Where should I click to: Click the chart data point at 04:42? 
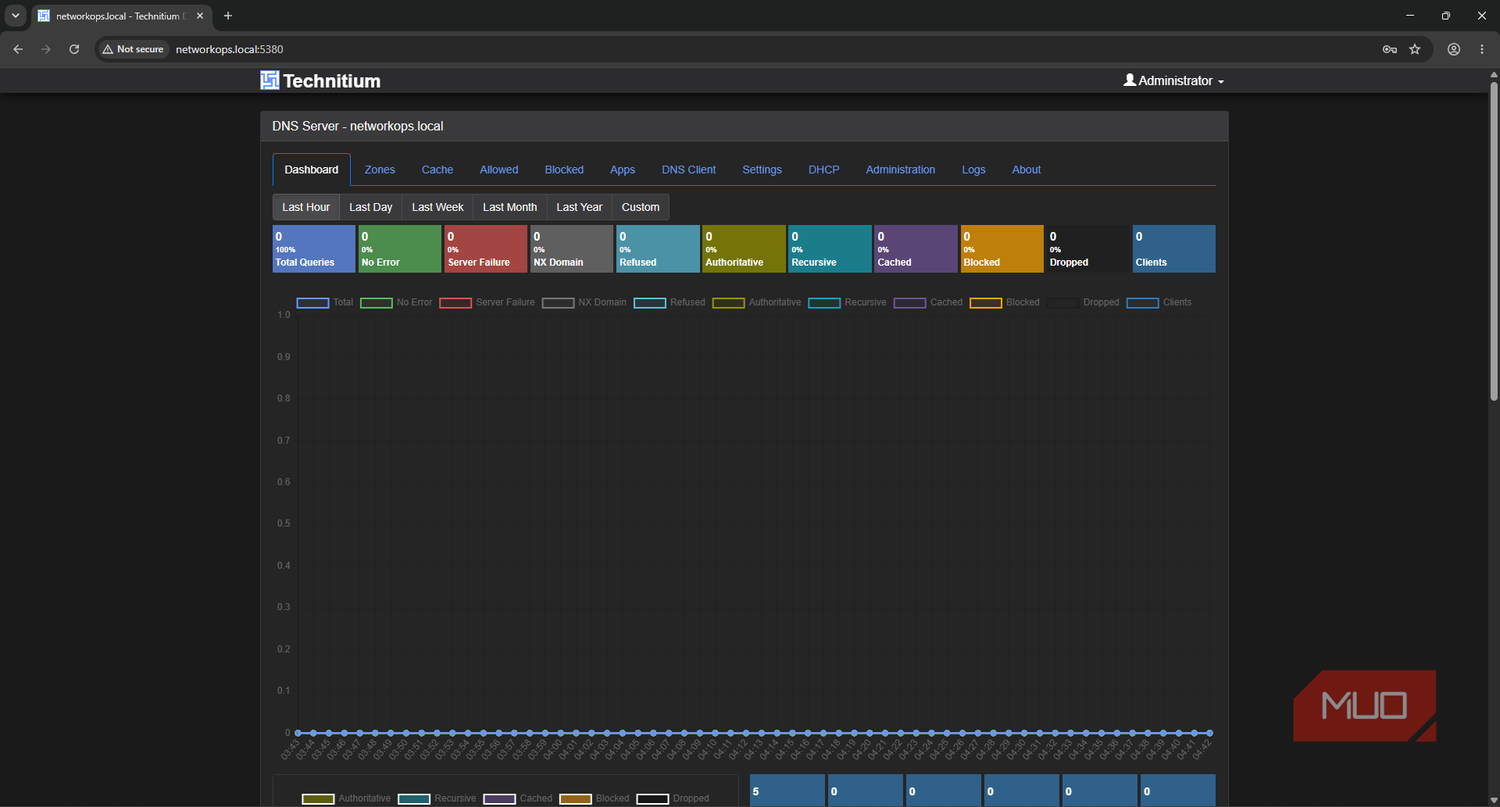1209,733
